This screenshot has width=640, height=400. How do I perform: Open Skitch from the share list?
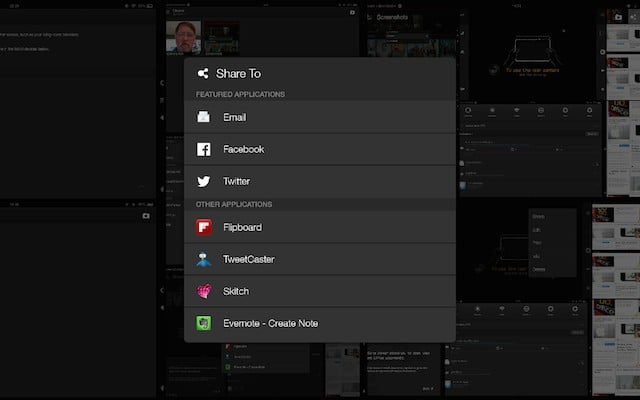click(x=320, y=291)
